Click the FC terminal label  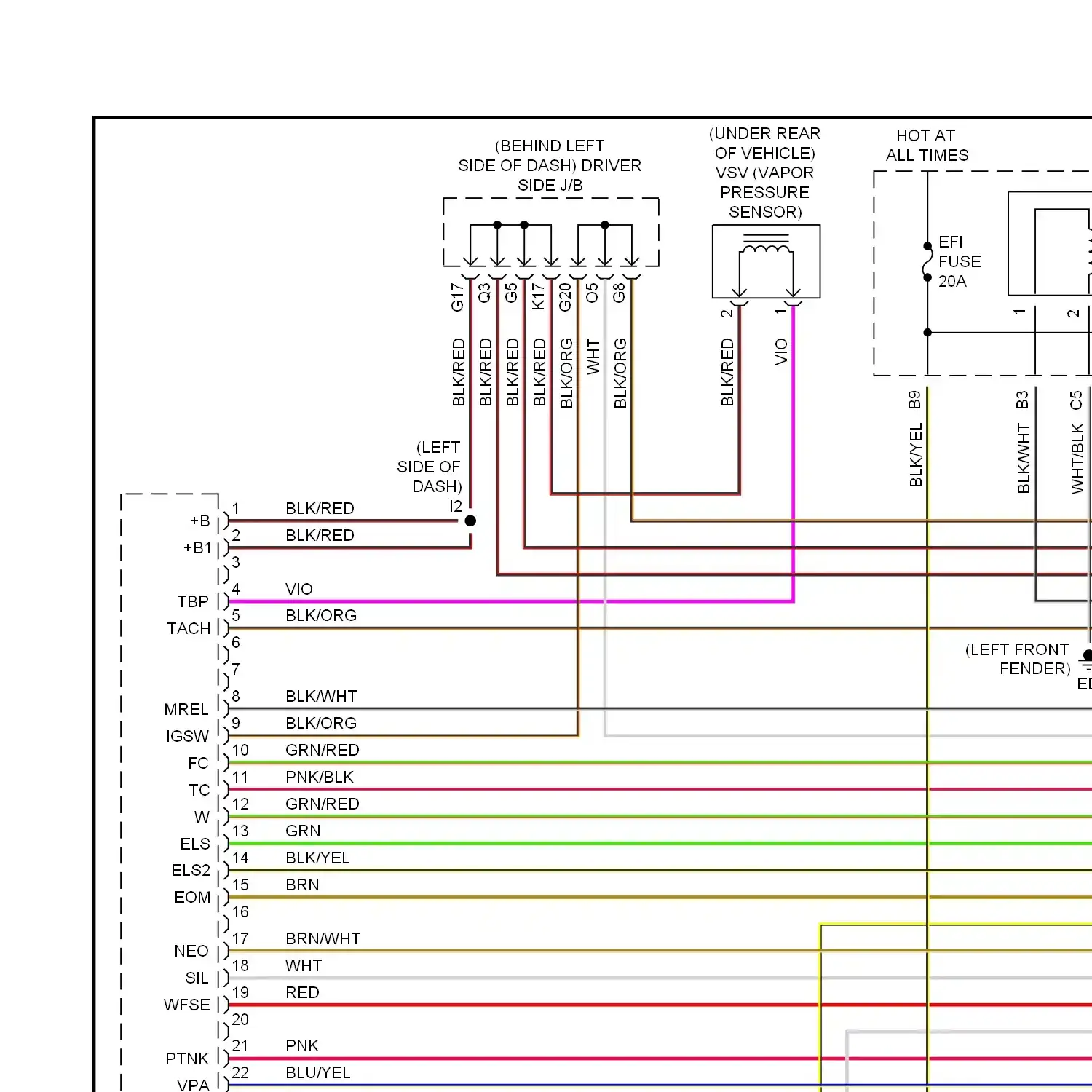[198, 763]
